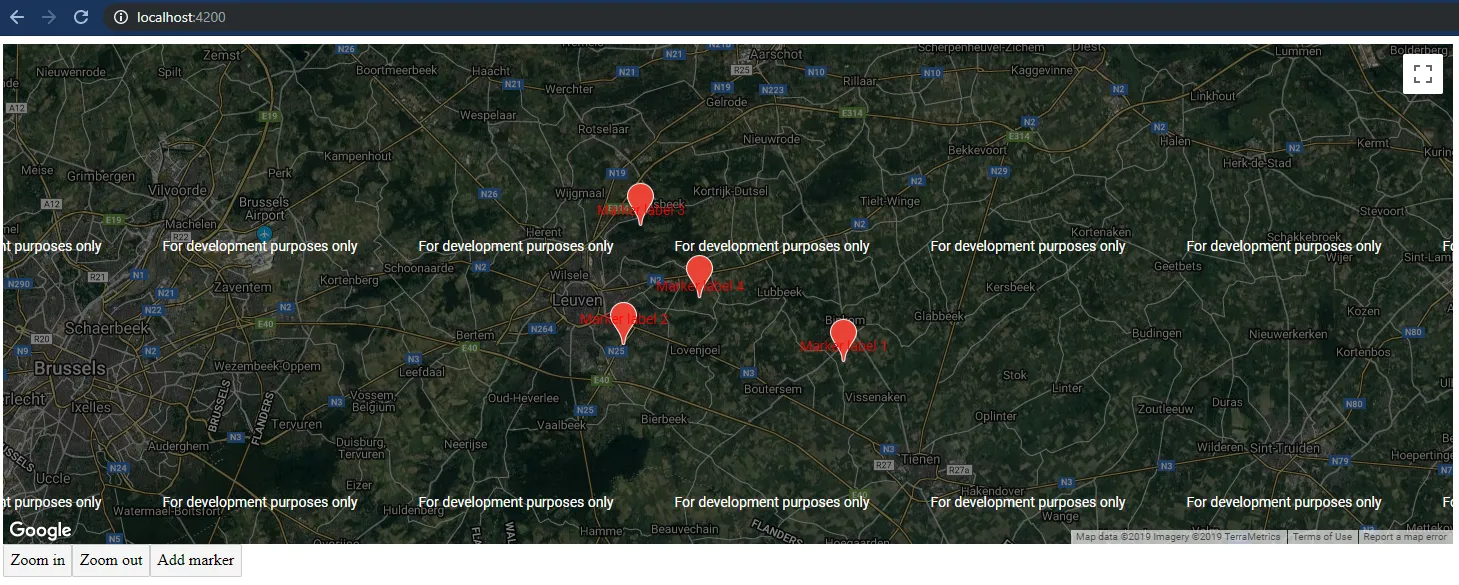Select the Marker label 4 pin

699,277
